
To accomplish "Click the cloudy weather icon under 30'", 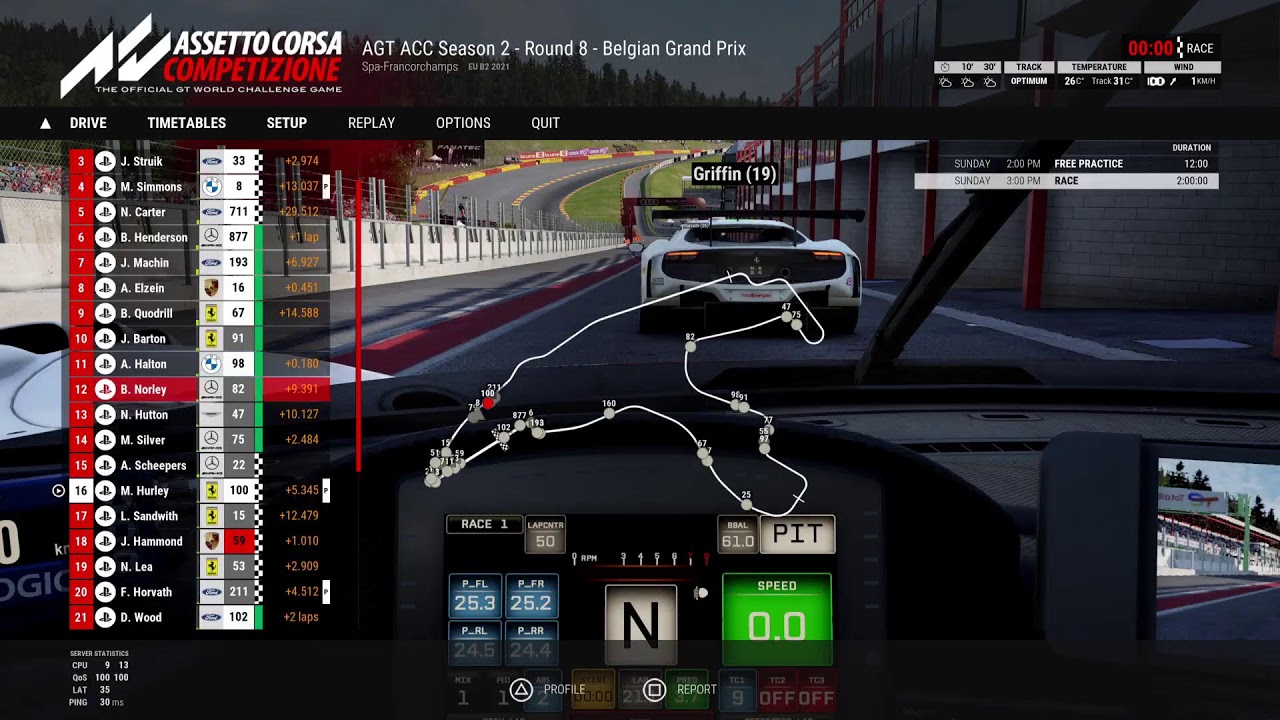I will point(990,82).
